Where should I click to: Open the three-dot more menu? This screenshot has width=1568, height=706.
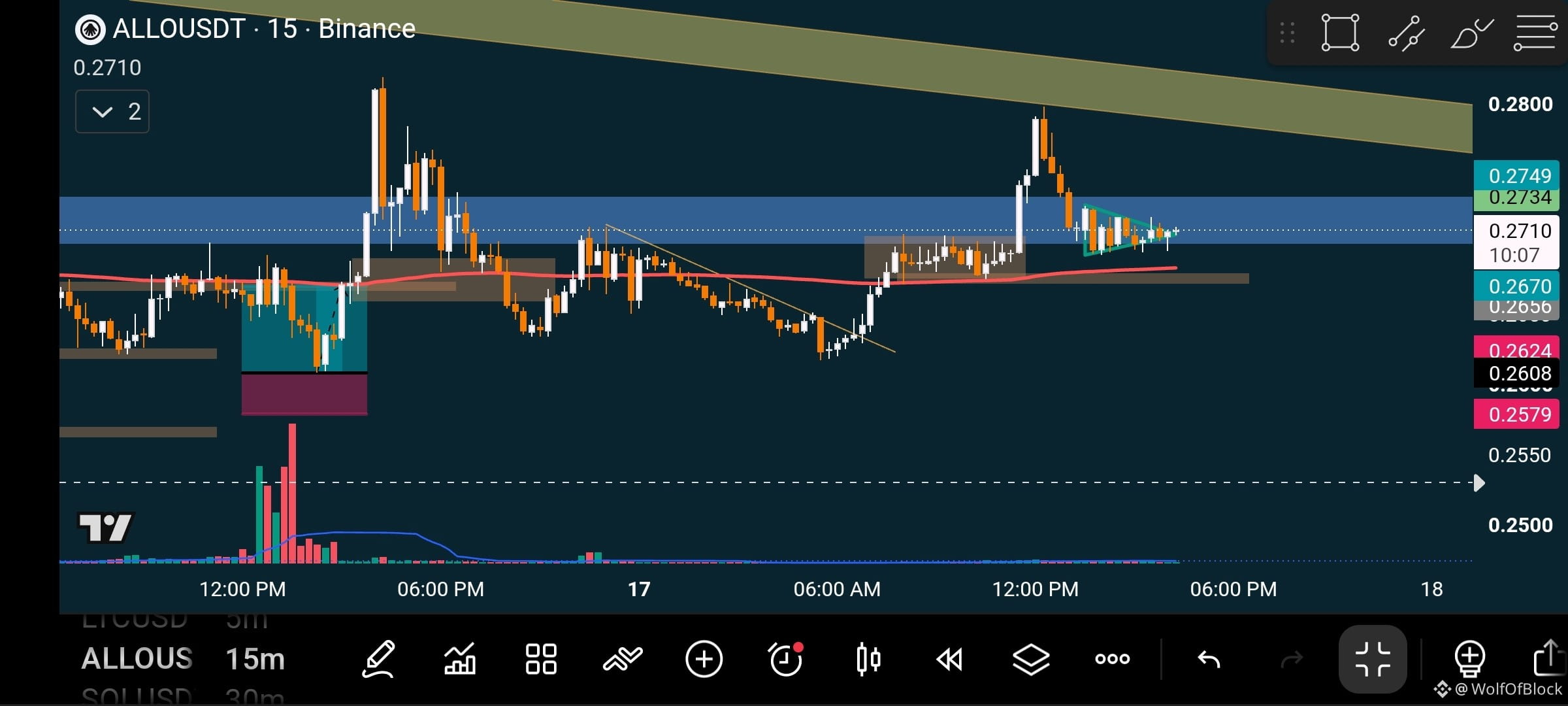(x=1112, y=659)
